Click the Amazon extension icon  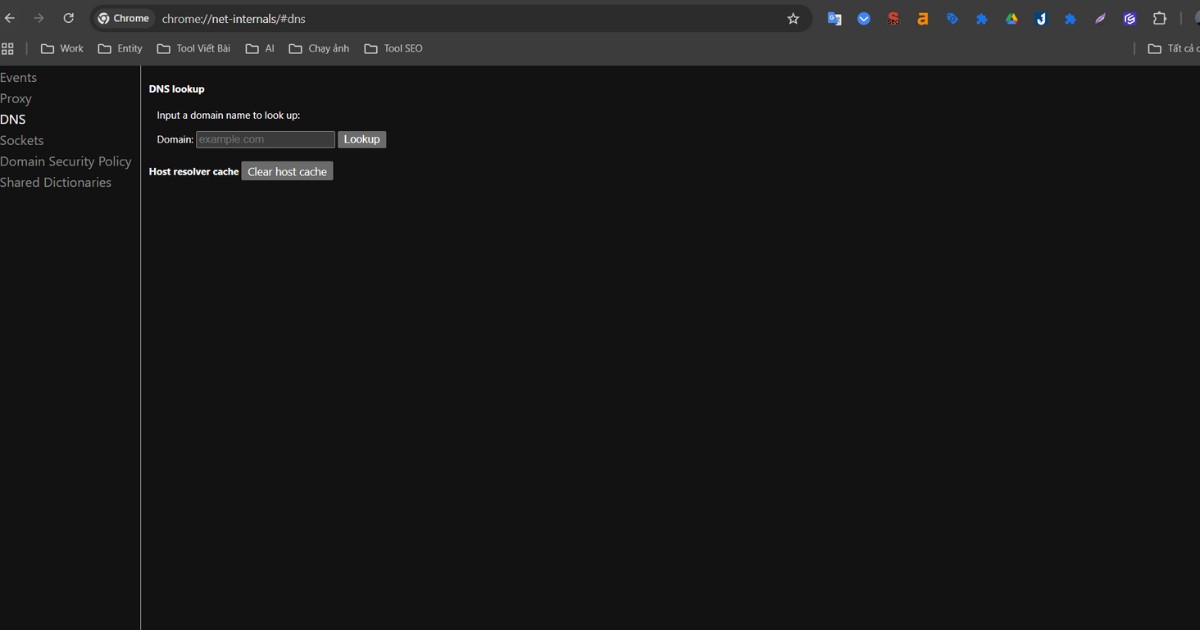pyautogui.click(x=922, y=18)
